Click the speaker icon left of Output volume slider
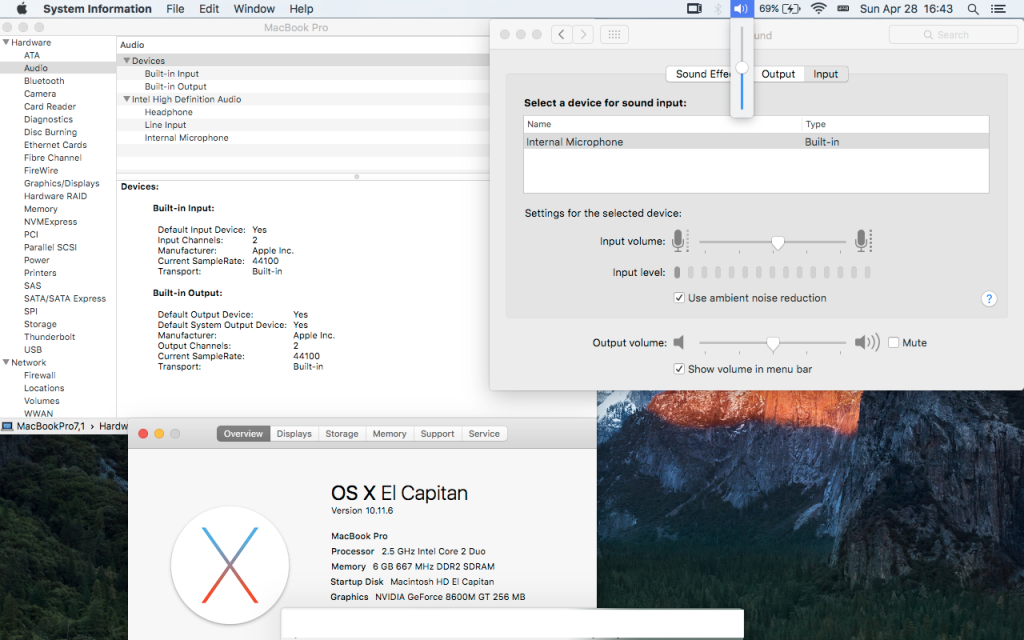1024x640 pixels. [680, 342]
